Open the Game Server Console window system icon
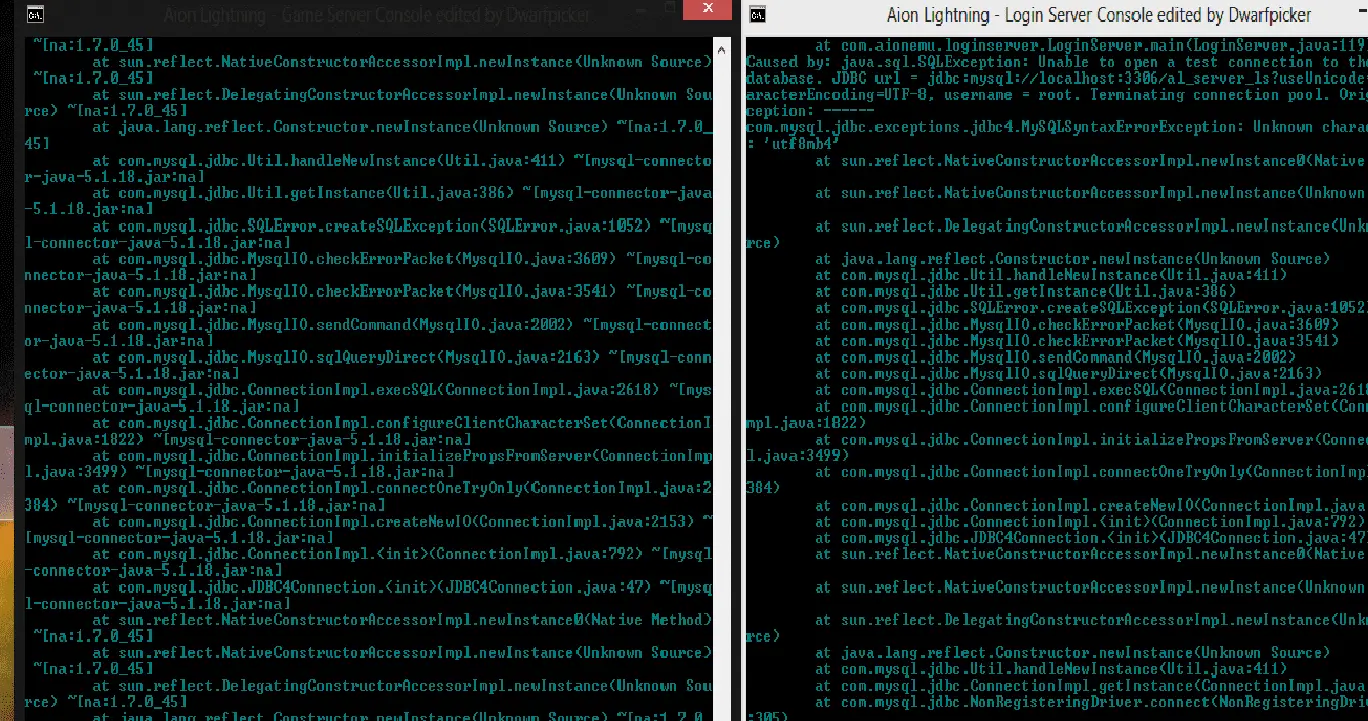The height and width of the screenshot is (721, 1368). (x=35, y=15)
